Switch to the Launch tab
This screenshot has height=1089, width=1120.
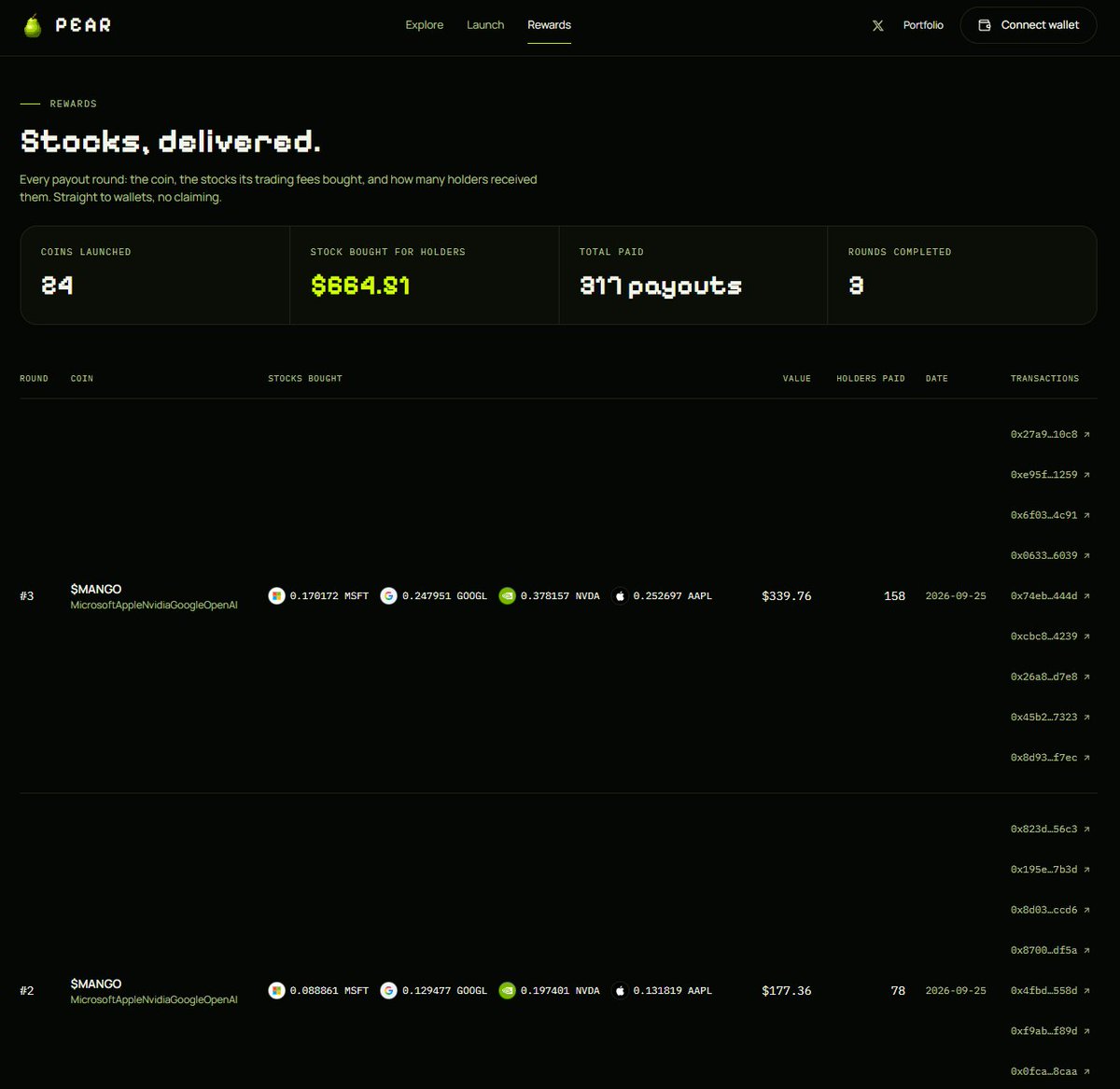tap(485, 25)
